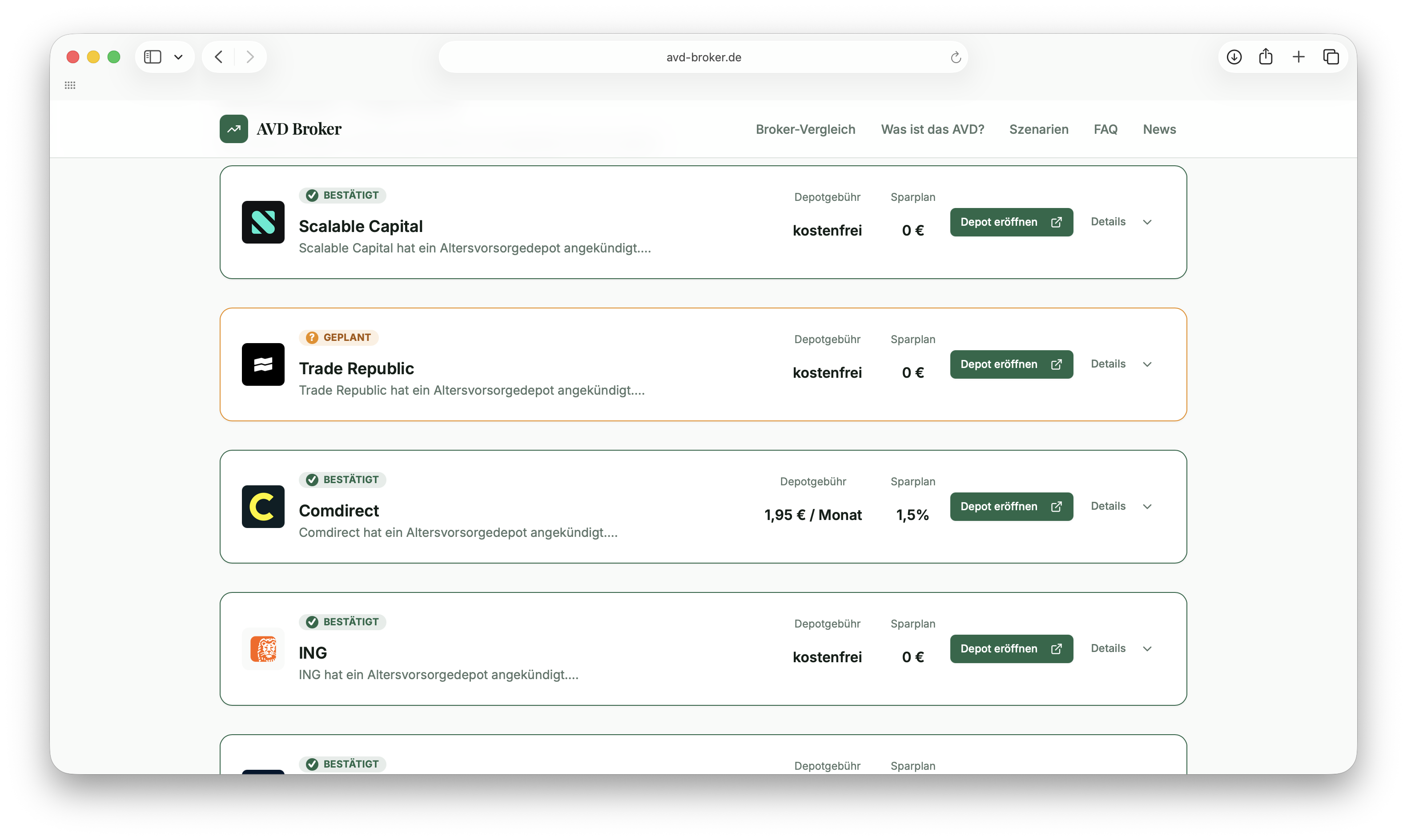The image size is (1407, 840).
Task: Open the Safari downloads icon
Action: (1234, 56)
